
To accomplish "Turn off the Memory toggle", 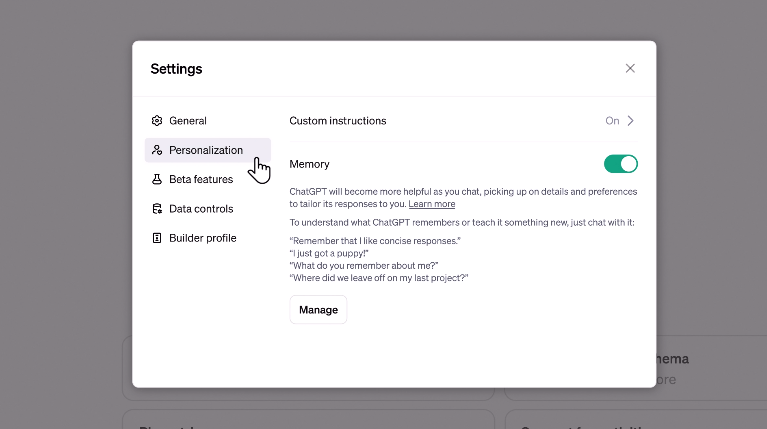I will tap(621, 164).
